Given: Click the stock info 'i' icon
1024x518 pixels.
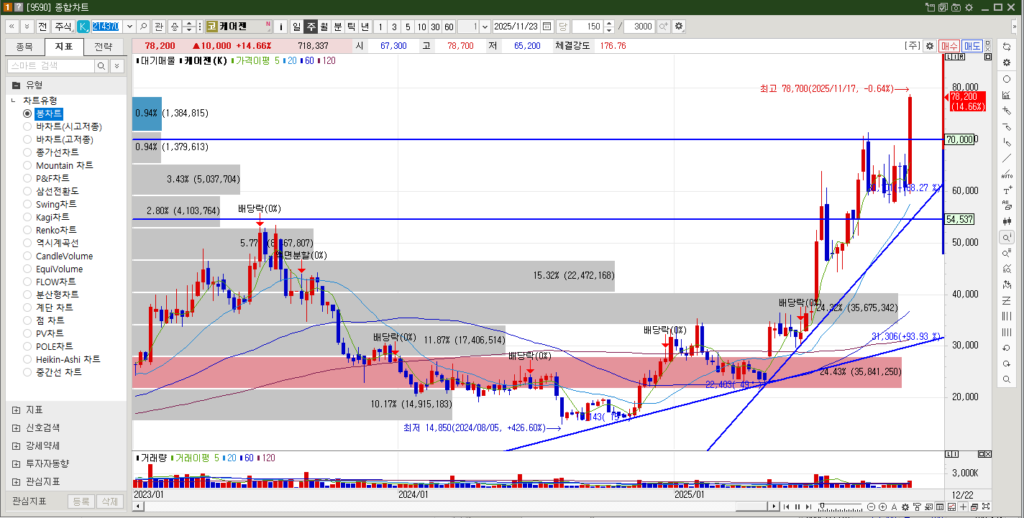Looking at the screenshot, I should (281, 25).
